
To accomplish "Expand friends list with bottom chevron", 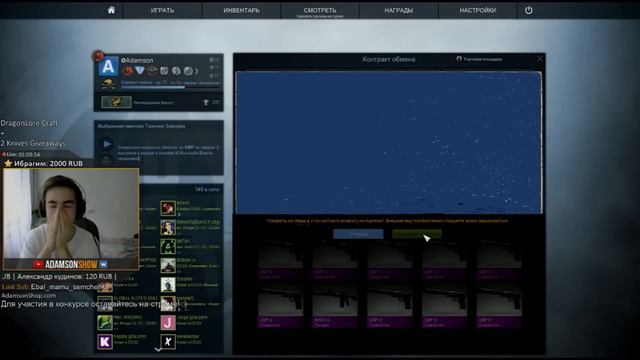I will click(158, 349).
